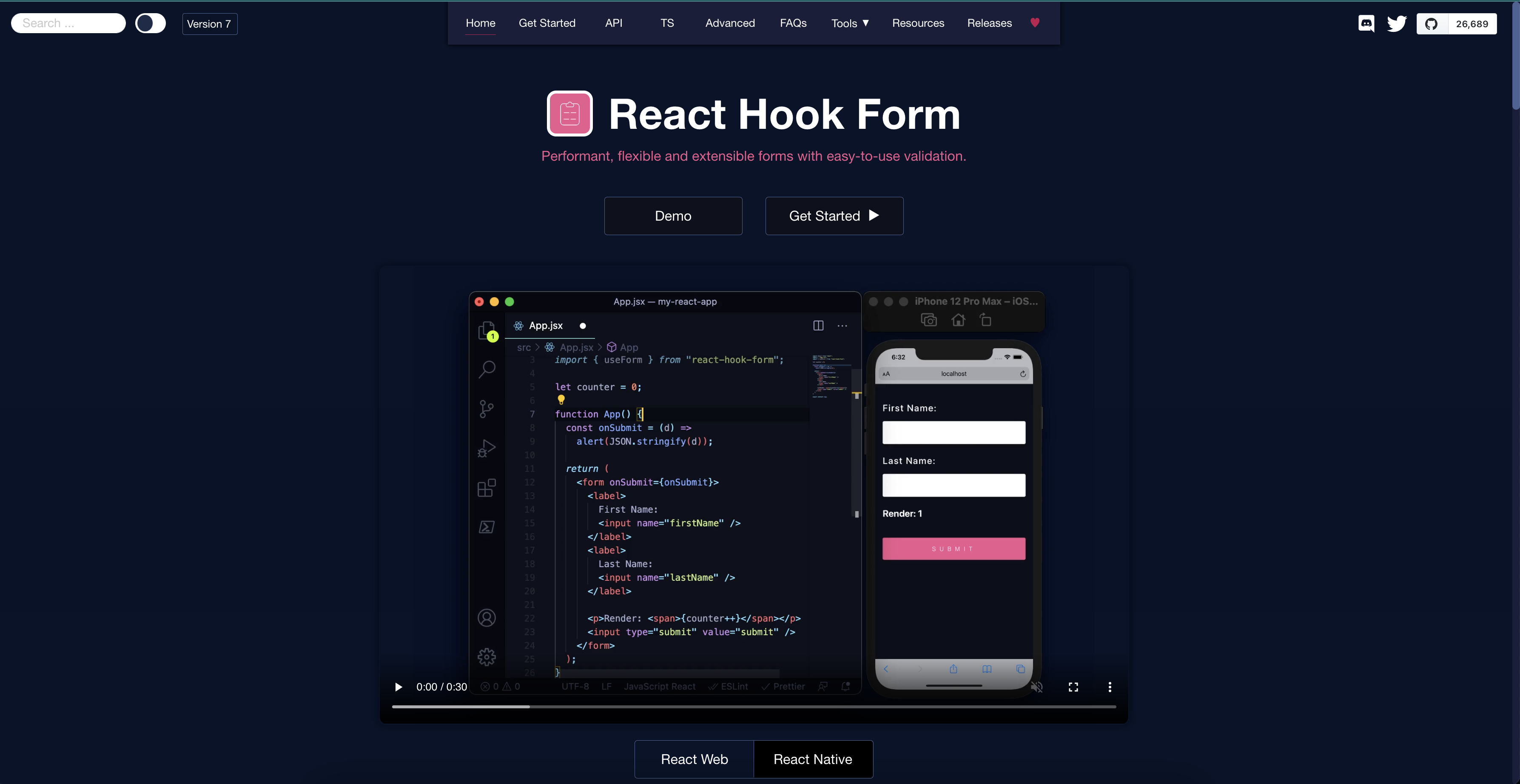Image resolution: width=1520 pixels, height=784 pixels.
Task: Click the Demo button
Action: click(x=673, y=216)
